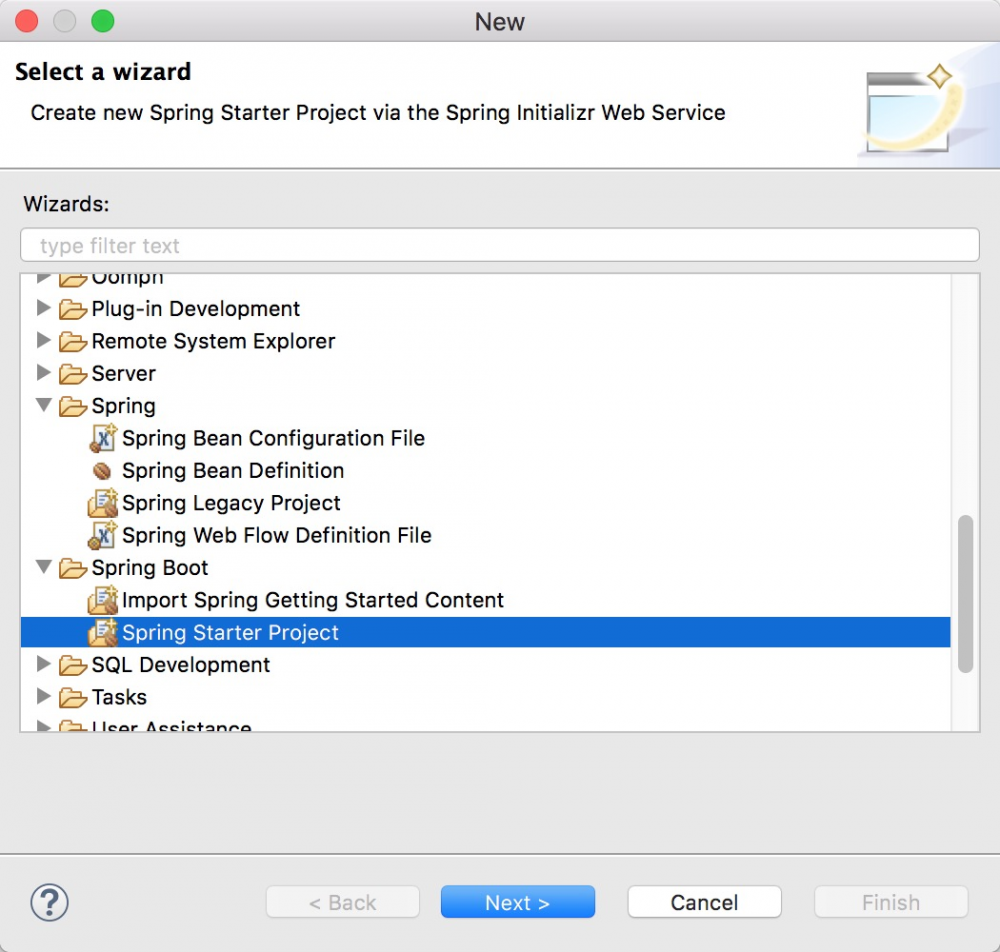1000x952 pixels.
Task: Expand the Server folder triangle
Action: pyautogui.click(x=44, y=373)
